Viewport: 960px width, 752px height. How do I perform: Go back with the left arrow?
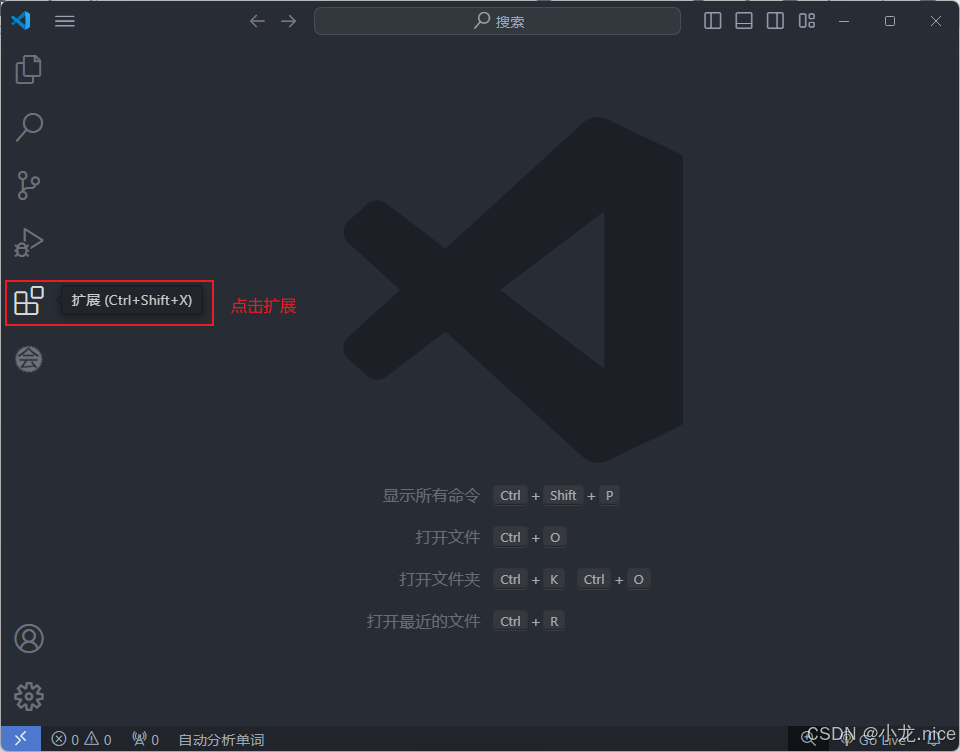pos(257,21)
